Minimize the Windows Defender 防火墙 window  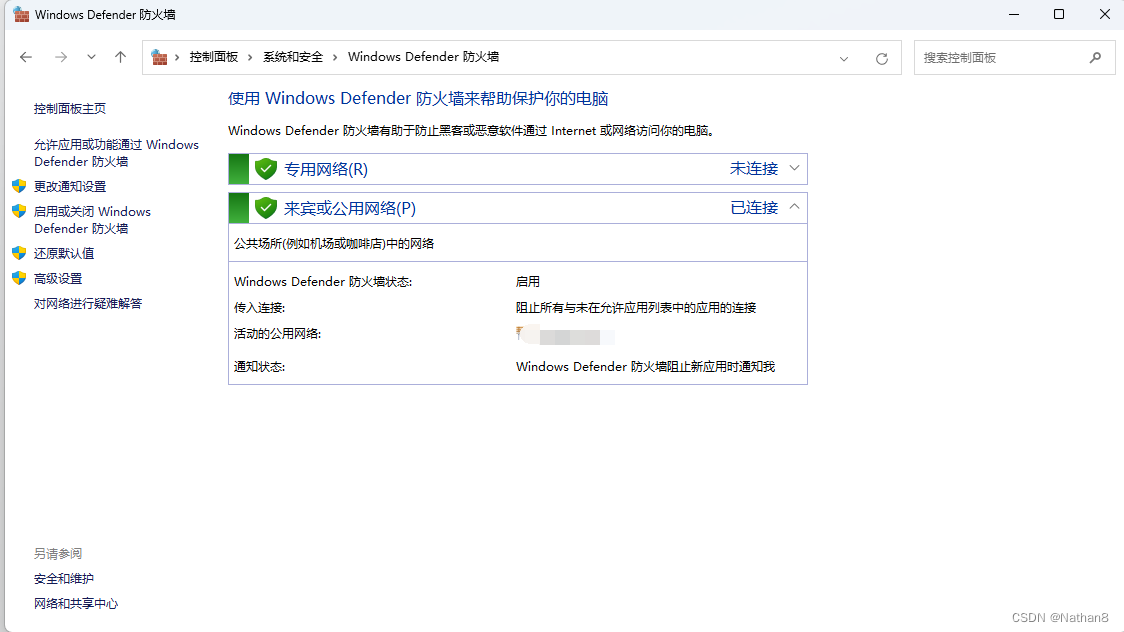pyautogui.click(x=1014, y=14)
